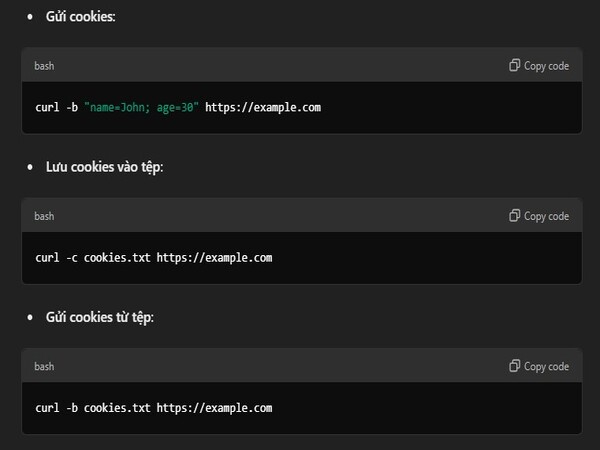The height and width of the screenshot is (450, 600).
Task: Click the bash label of the curl -c block
Action: pyautogui.click(x=44, y=216)
